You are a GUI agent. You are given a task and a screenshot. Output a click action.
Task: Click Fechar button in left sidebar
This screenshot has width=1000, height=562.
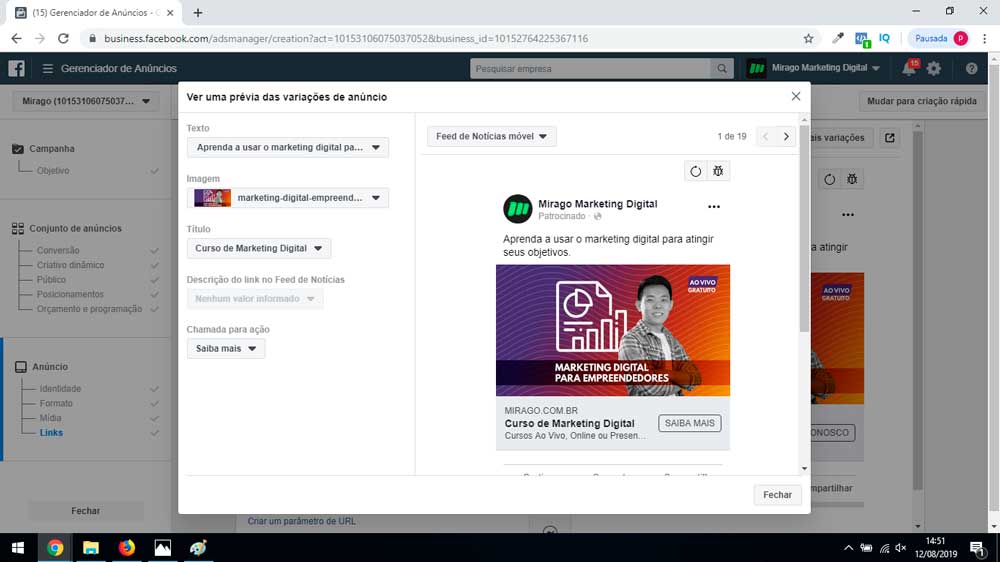pos(85,511)
